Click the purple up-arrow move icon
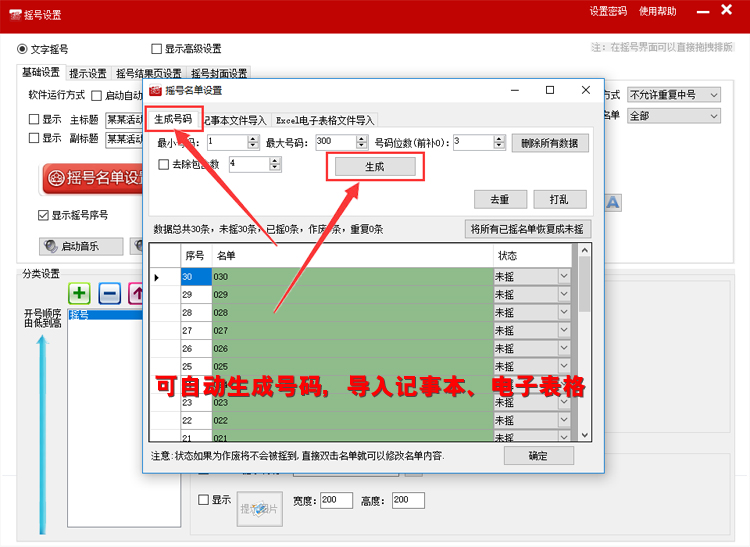Viewport: 750px width, 547px height. click(135, 294)
